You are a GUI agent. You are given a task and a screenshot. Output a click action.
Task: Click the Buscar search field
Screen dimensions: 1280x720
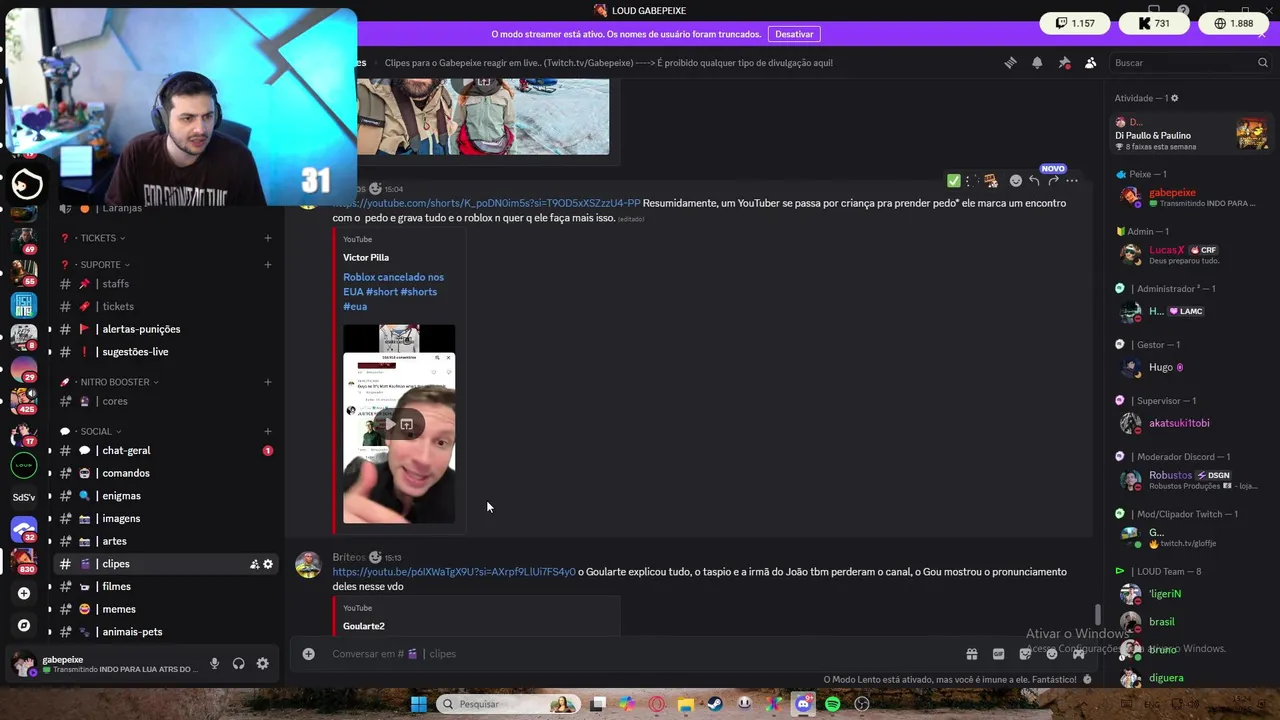tap(1190, 63)
